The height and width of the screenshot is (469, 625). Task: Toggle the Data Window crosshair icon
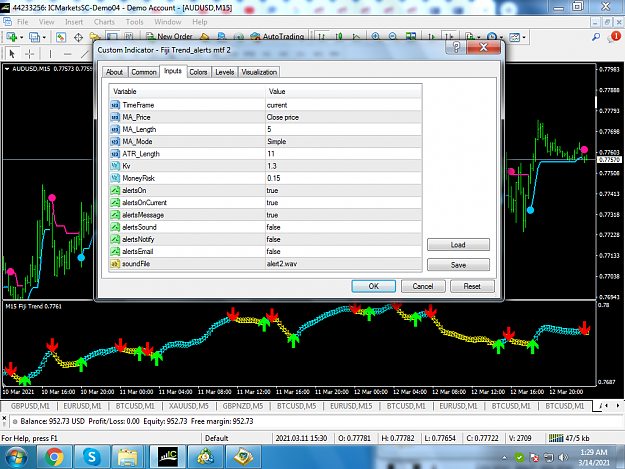(x=78, y=37)
